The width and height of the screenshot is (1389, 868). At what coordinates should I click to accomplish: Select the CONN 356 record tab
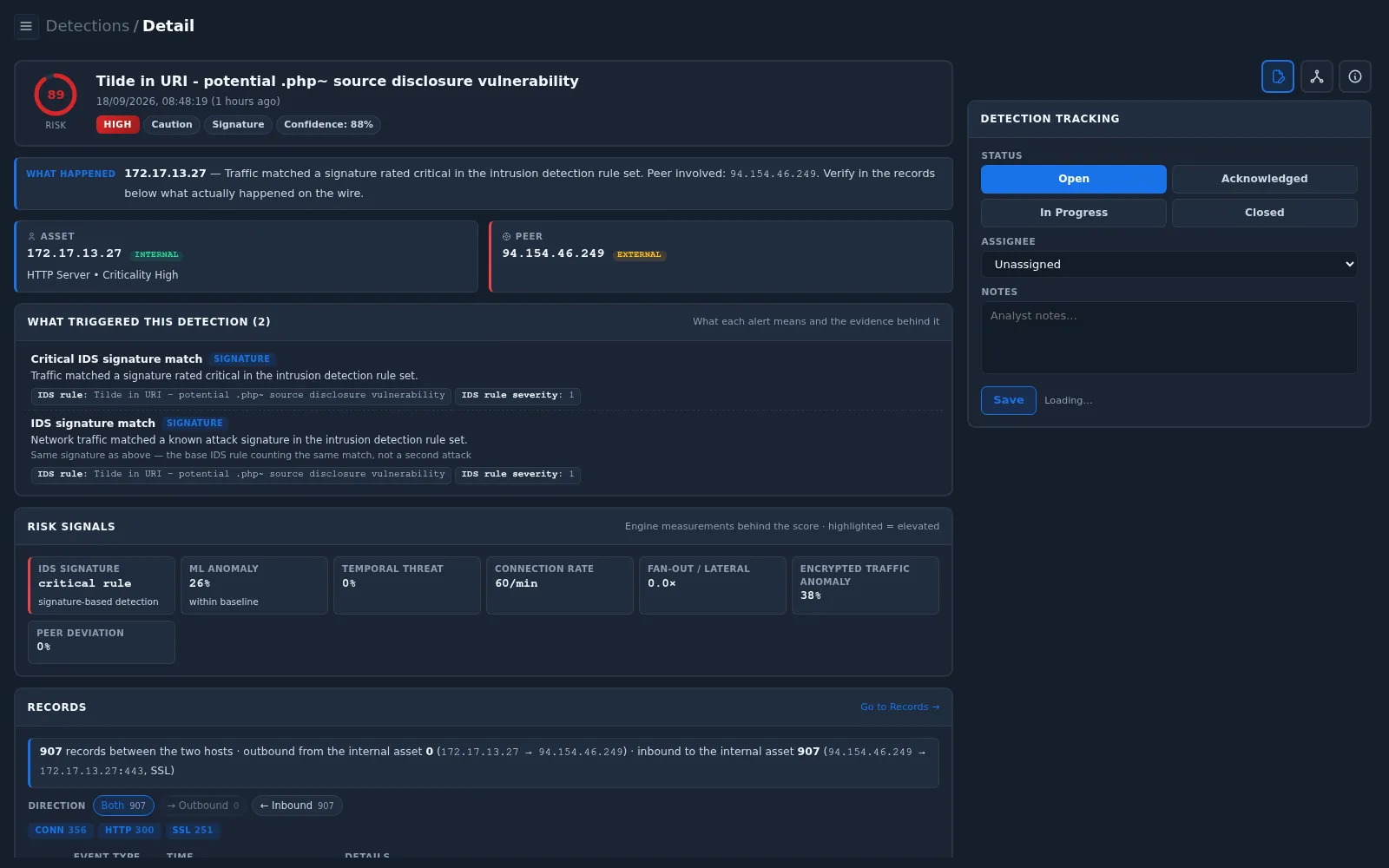(61, 831)
